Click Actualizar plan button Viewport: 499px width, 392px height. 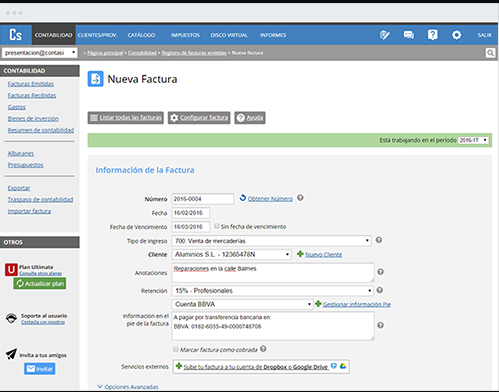click(x=40, y=284)
